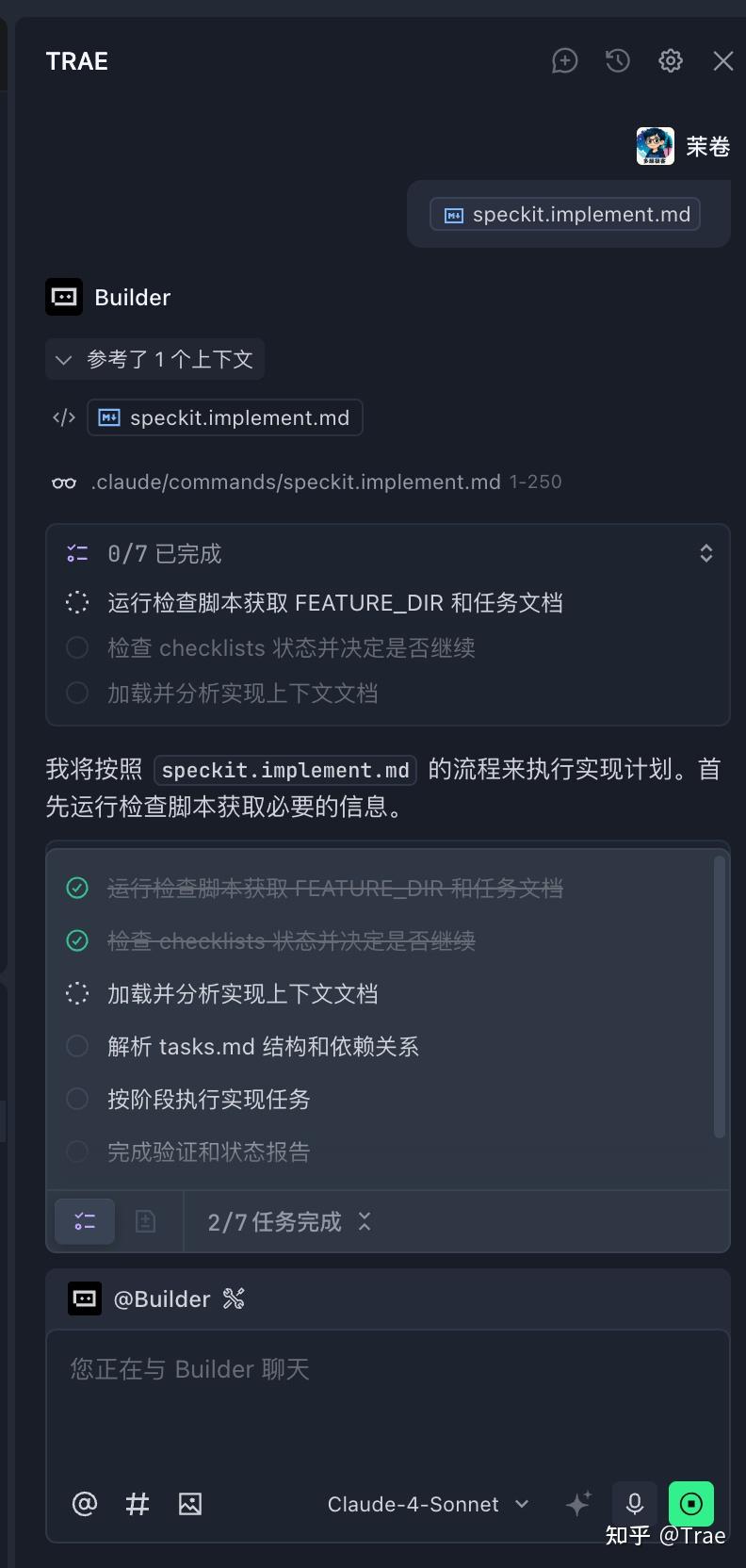746x1568 pixels.
Task: Click the Builder agent icon
Action: [x=64, y=297]
